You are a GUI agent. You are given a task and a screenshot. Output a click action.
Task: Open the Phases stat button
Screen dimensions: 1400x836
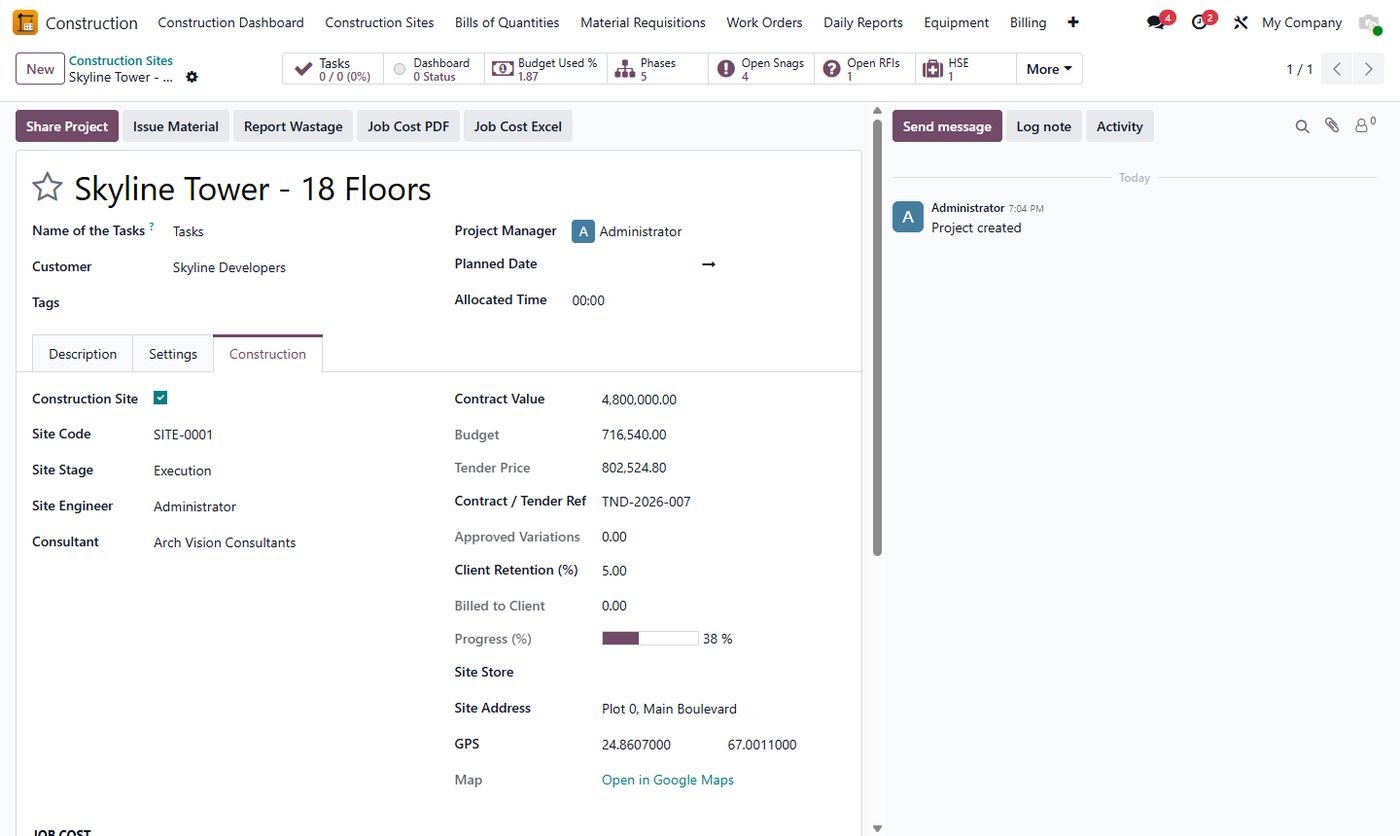658,69
